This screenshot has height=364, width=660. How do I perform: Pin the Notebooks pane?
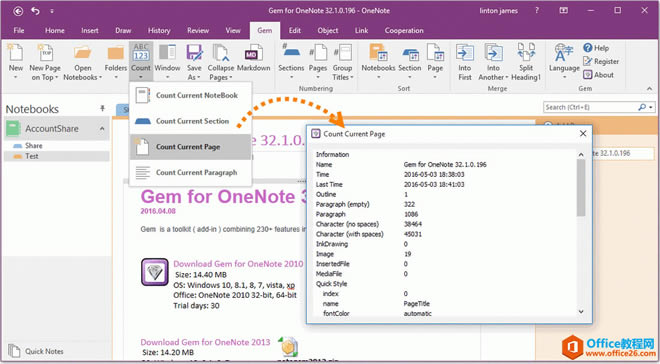point(102,109)
